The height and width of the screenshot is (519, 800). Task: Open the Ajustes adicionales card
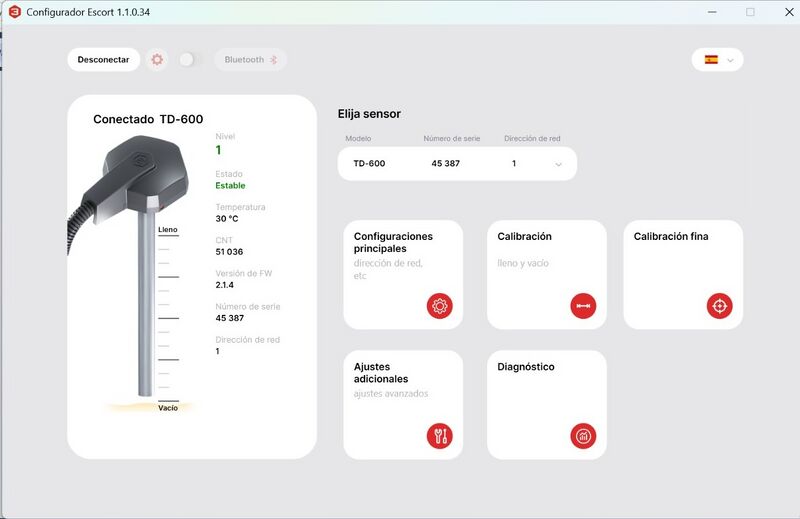[x=403, y=405]
